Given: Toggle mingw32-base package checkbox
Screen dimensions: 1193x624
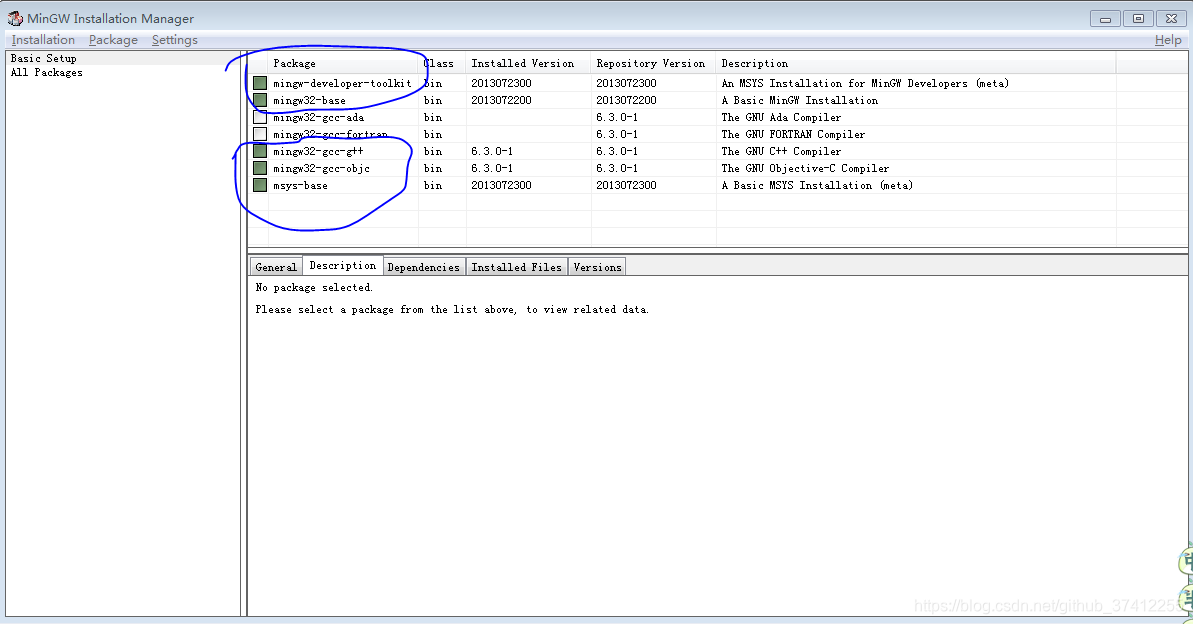Looking at the screenshot, I should point(260,100).
